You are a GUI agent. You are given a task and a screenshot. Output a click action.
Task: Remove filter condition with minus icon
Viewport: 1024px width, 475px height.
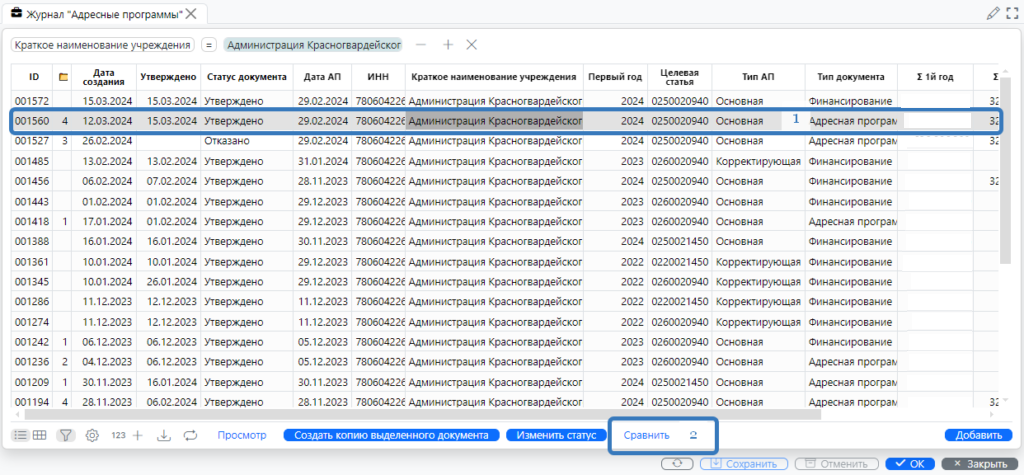point(421,45)
